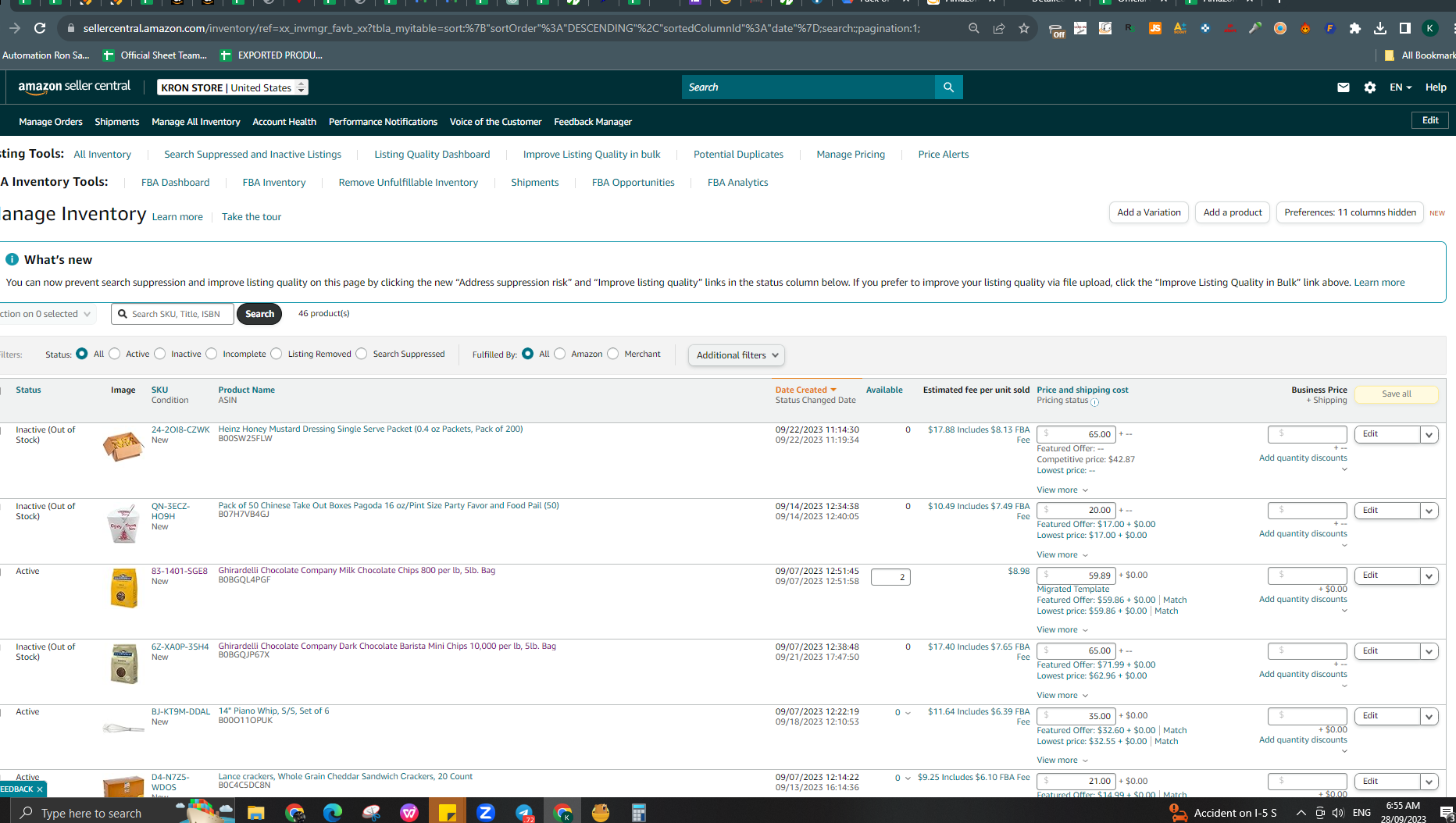Click the search magnifier button in Seller Central

pos(948,87)
